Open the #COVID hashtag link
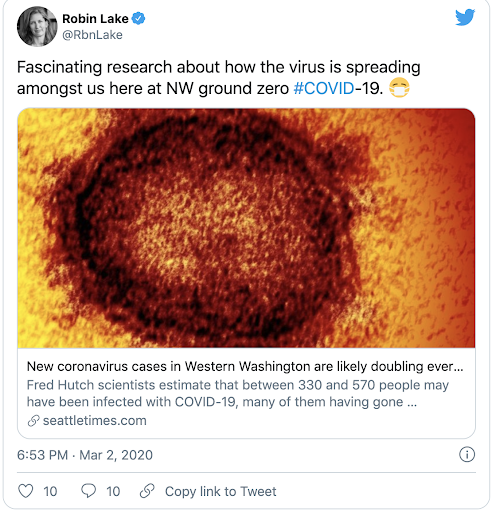This screenshot has width=492, height=512. tap(324, 88)
